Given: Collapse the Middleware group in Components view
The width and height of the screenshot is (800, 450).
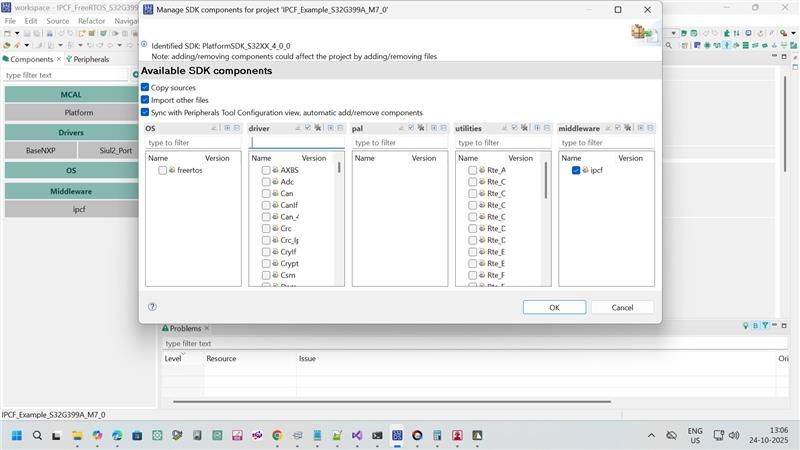Looking at the screenshot, I should coord(71,191).
